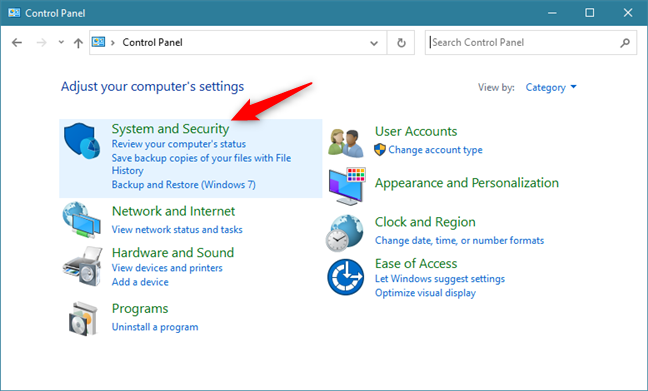Open View devices and printers
The width and height of the screenshot is (648, 391).
point(167,268)
